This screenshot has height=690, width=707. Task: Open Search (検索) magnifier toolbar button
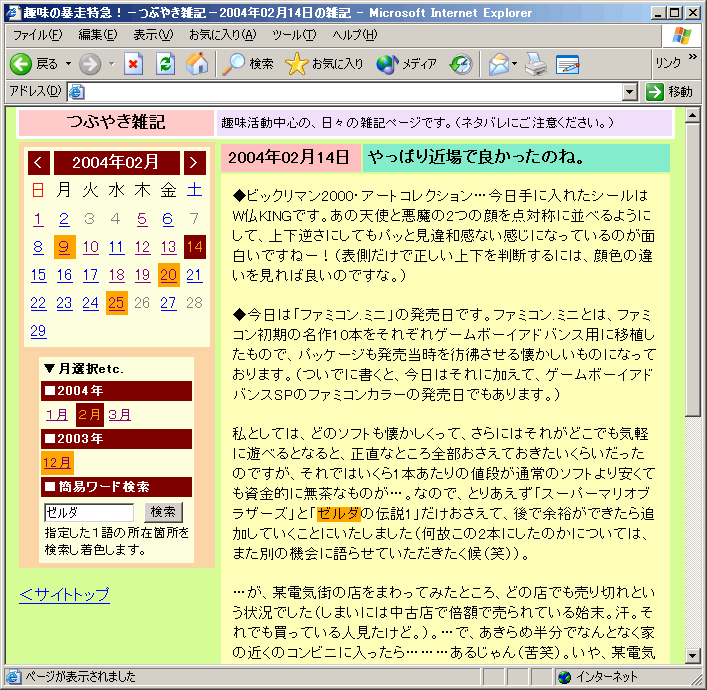pos(248,64)
